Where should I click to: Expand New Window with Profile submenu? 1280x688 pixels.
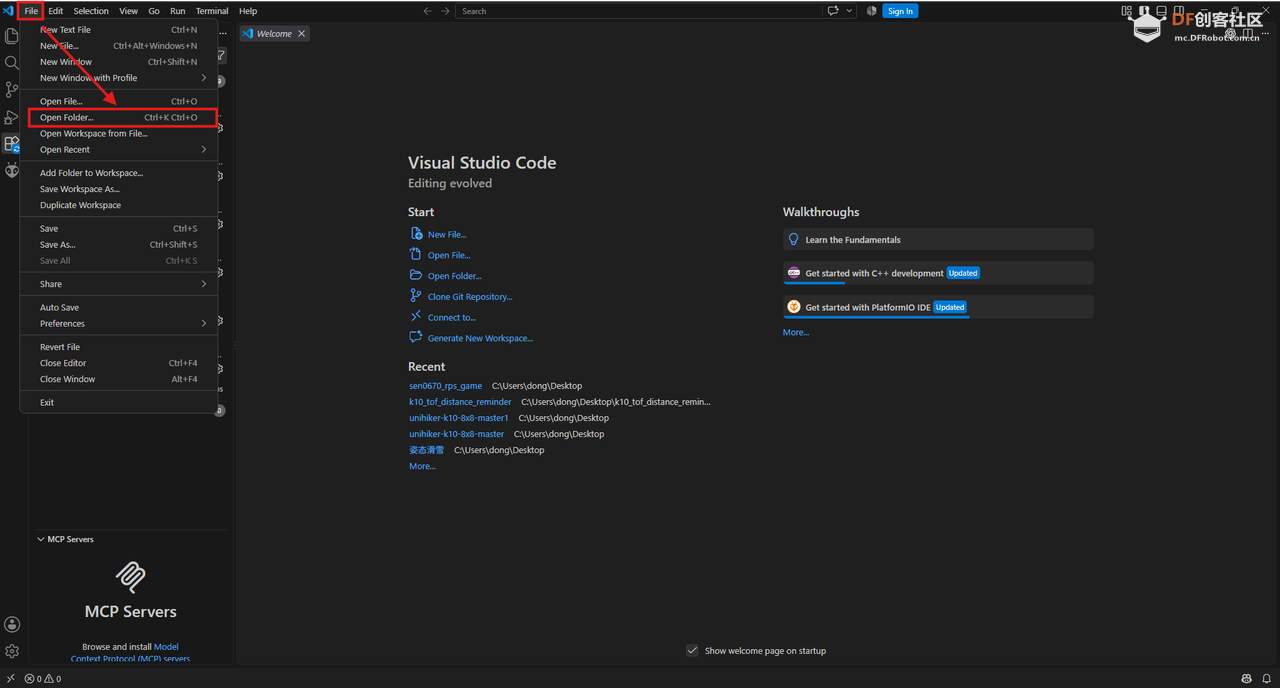(119, 78)
